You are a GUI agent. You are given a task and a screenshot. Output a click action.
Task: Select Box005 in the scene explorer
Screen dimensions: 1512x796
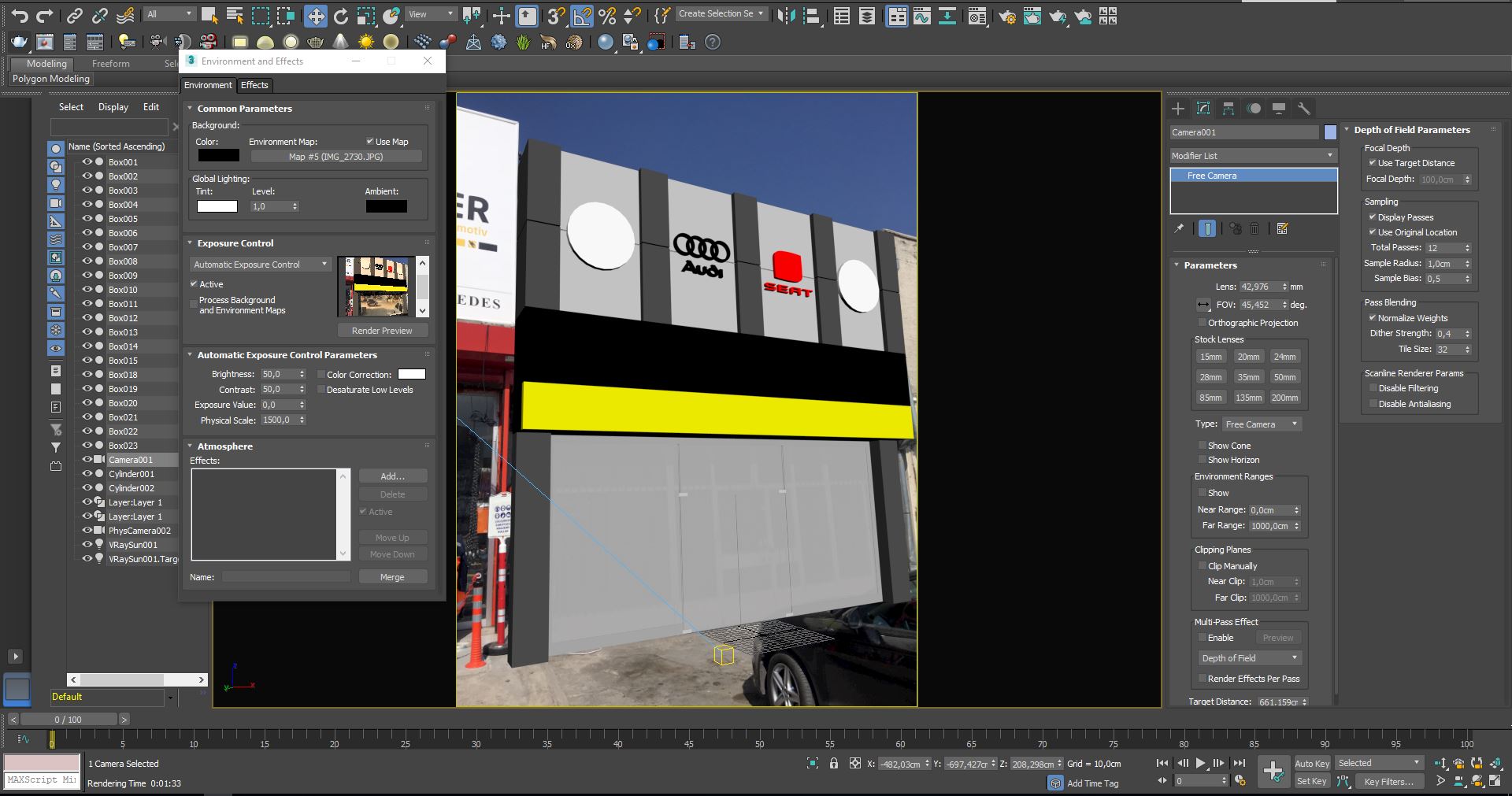(124, 218)
